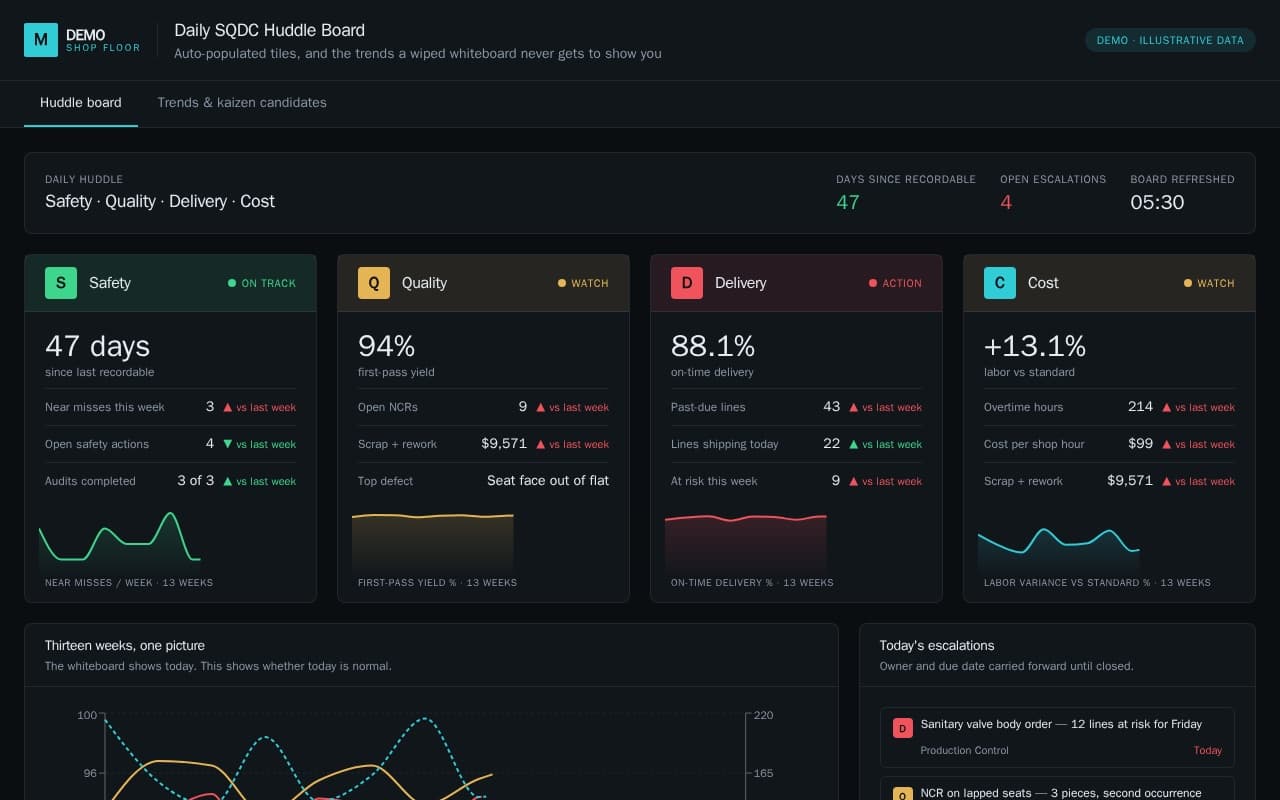This screenshot has height=800, width=1280.
Task: Select the 'Open safety actions' row
Action: (x=170, y=444)
